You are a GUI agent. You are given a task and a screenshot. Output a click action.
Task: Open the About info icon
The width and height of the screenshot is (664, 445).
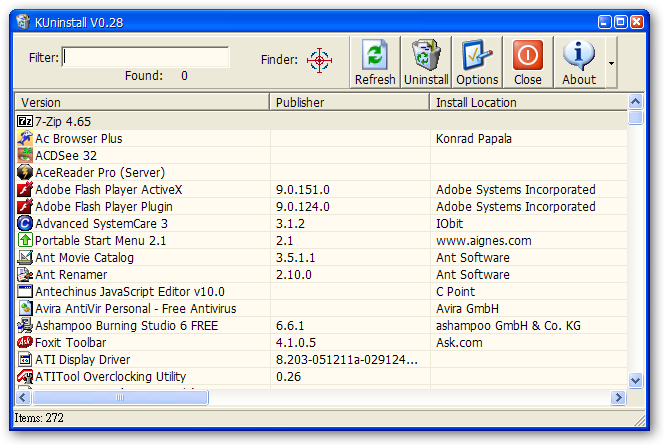pyautogui.click(x=578, y=55)
